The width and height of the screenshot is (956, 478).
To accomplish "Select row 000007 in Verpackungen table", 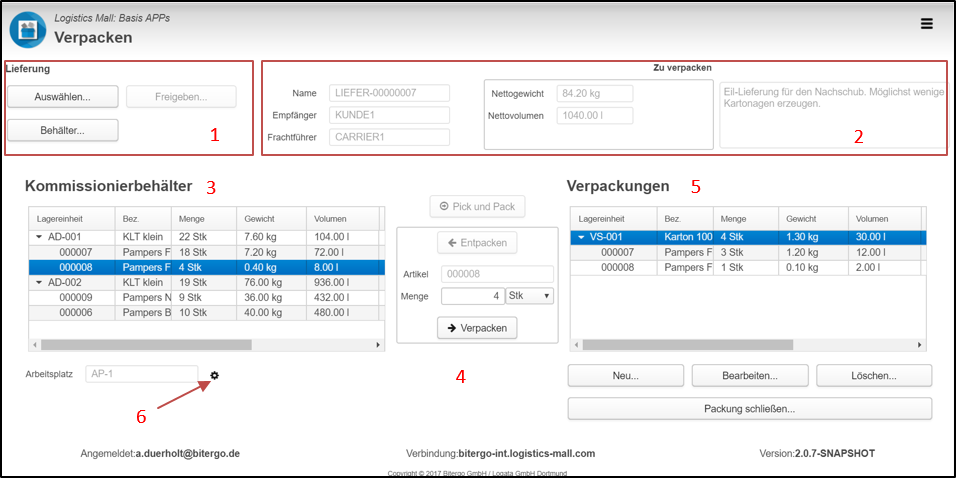I will tap(747, 252).
